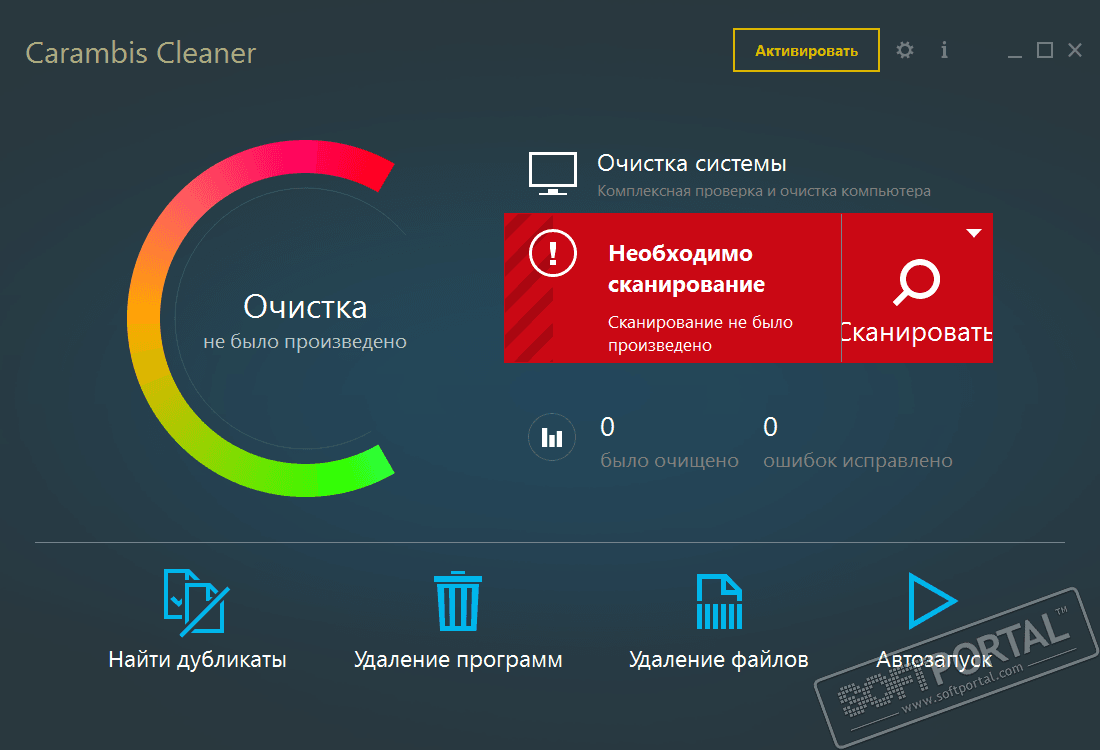Open the Найти дубликаты duplicate files icon

[x=196, y=603]
